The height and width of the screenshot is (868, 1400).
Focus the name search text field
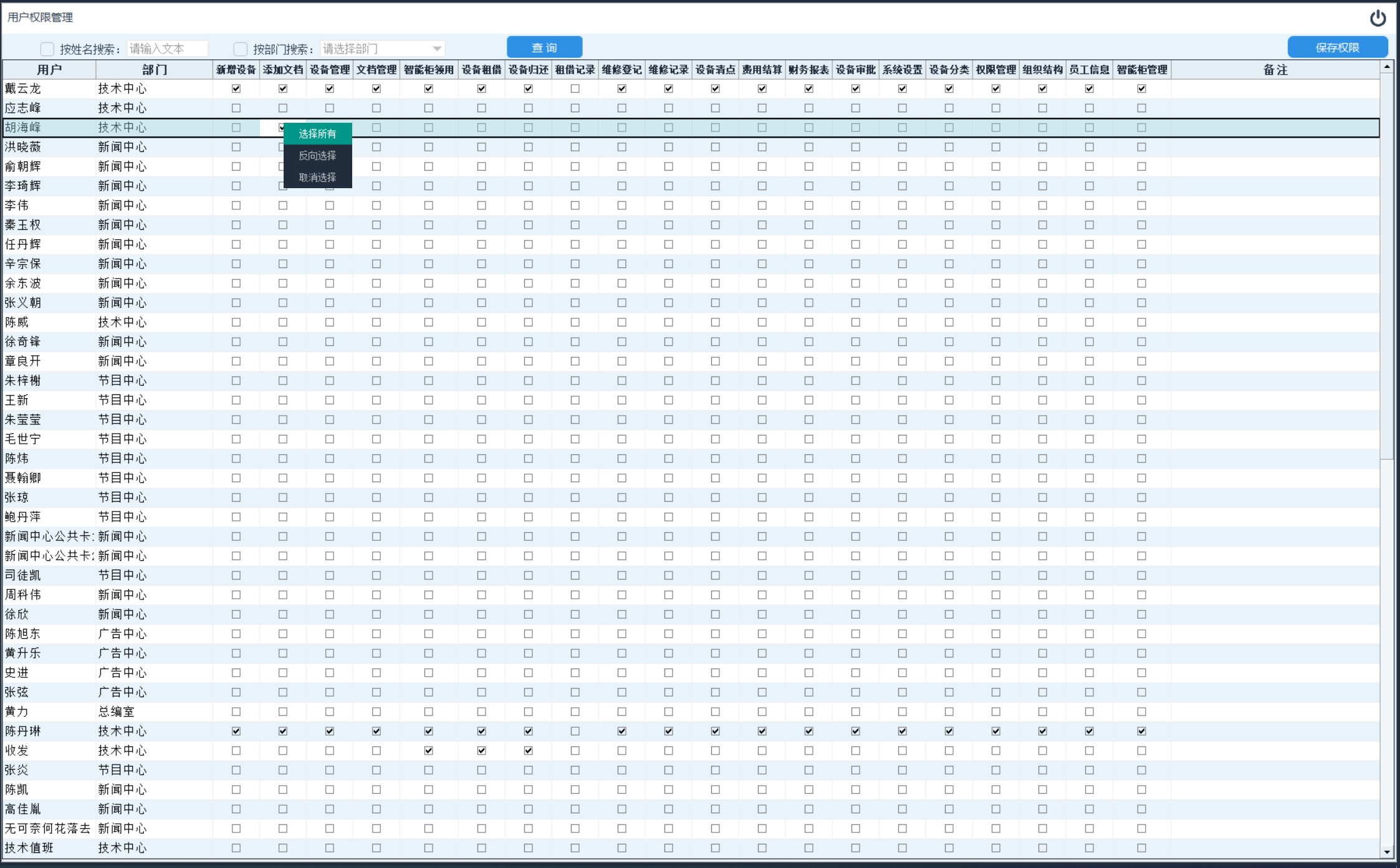[167, 49]
